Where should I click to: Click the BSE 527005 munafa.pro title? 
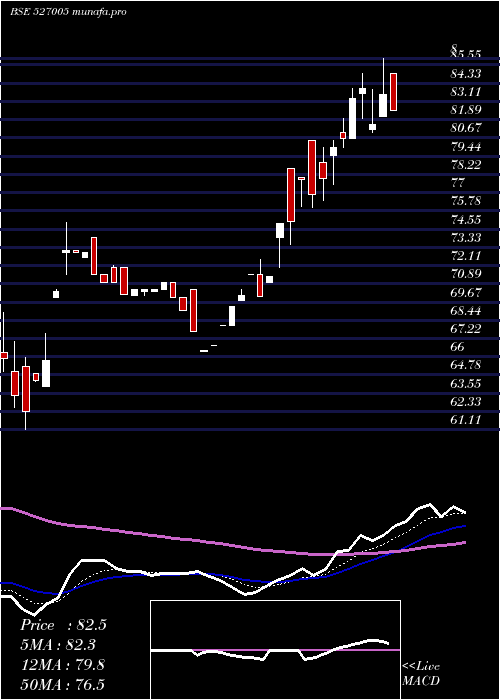point(68,12)
